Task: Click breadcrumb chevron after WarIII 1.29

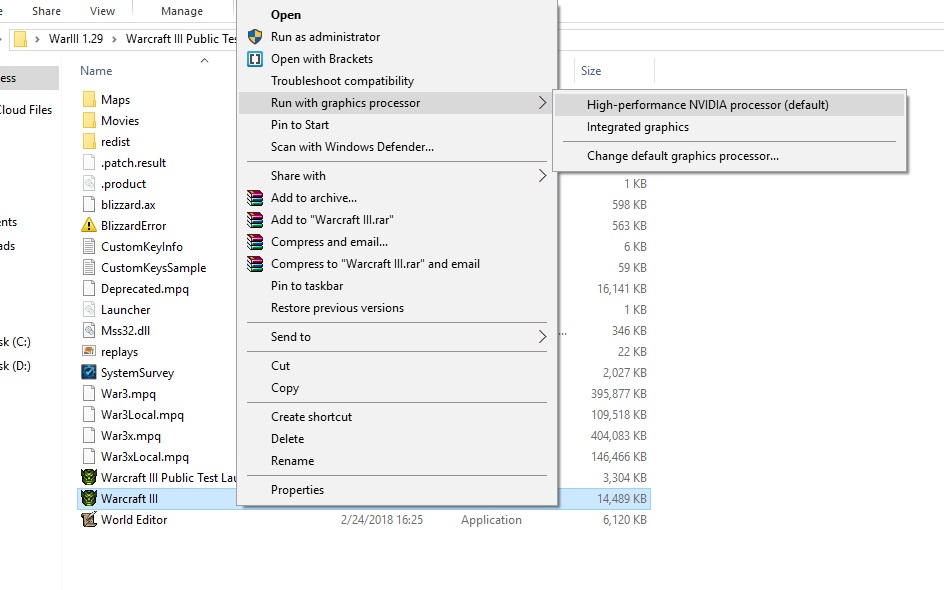Action: tap(114, 39)
